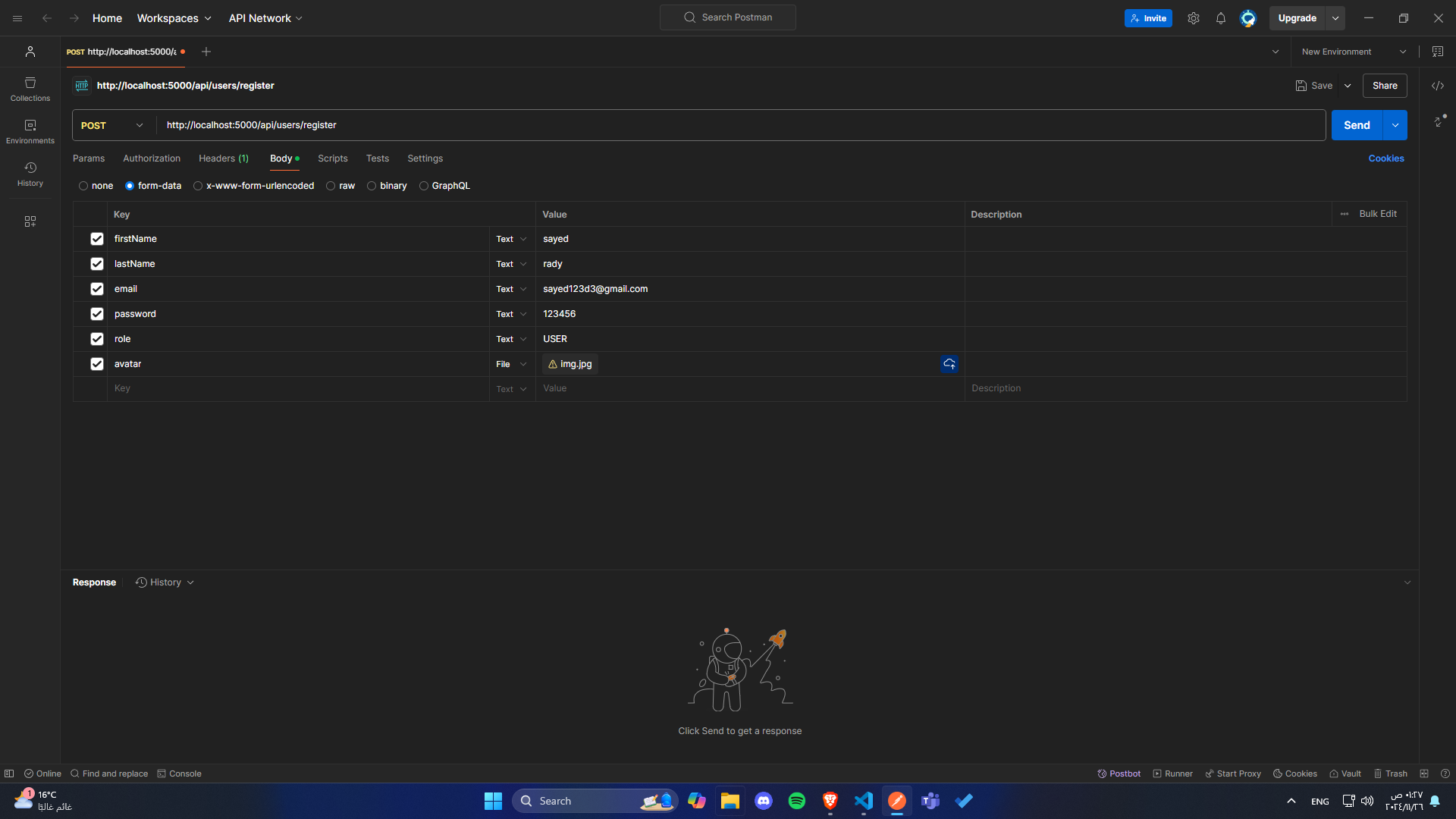
Task: Uncheck the firstName parameter checkbox
Action: tap(97, 239)
